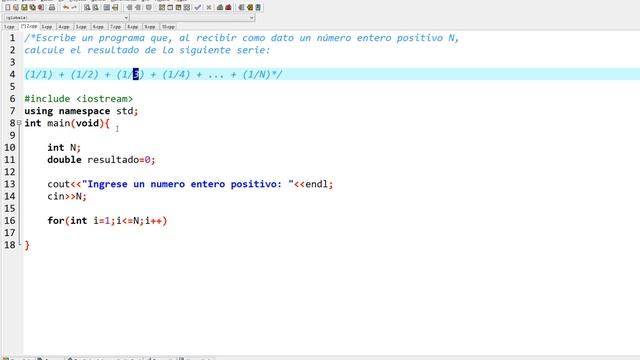Switch to the 4.cpp tab
The image size is (640, 360).
[64, 27]
